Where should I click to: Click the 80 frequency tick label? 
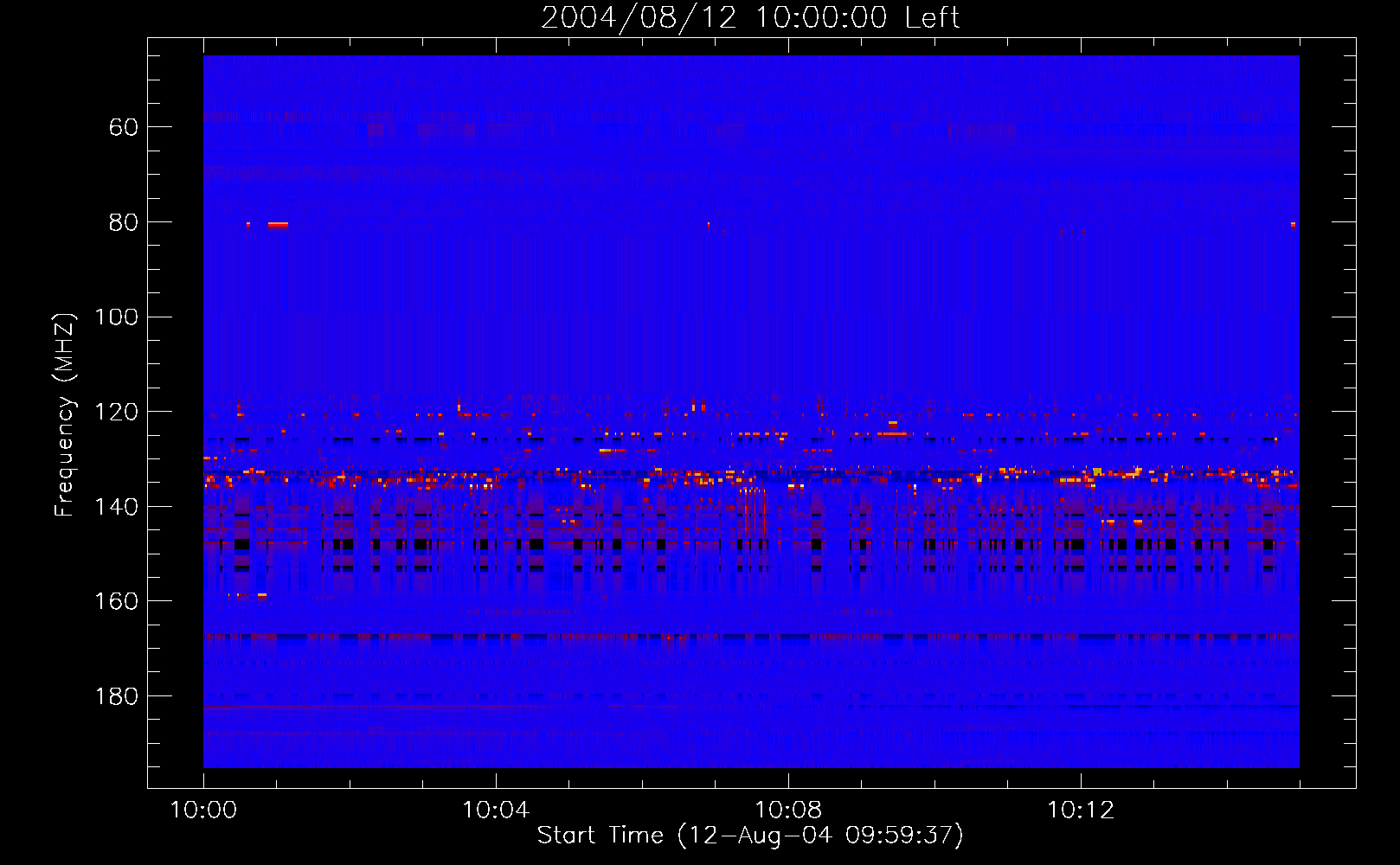pyautogui.click(x=123, y=222)
